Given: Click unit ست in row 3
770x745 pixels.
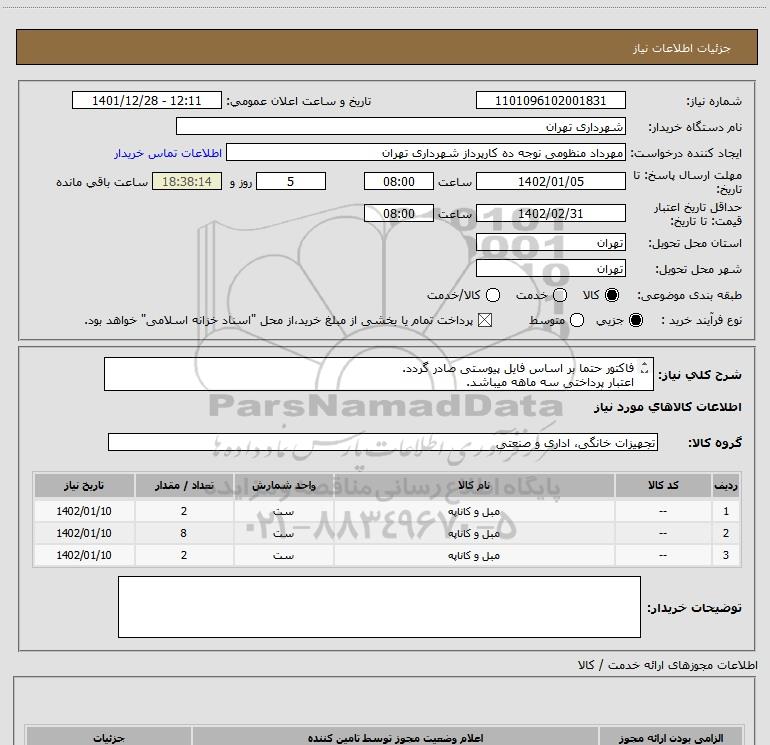Looking at the screenshot, I should 283,555.
